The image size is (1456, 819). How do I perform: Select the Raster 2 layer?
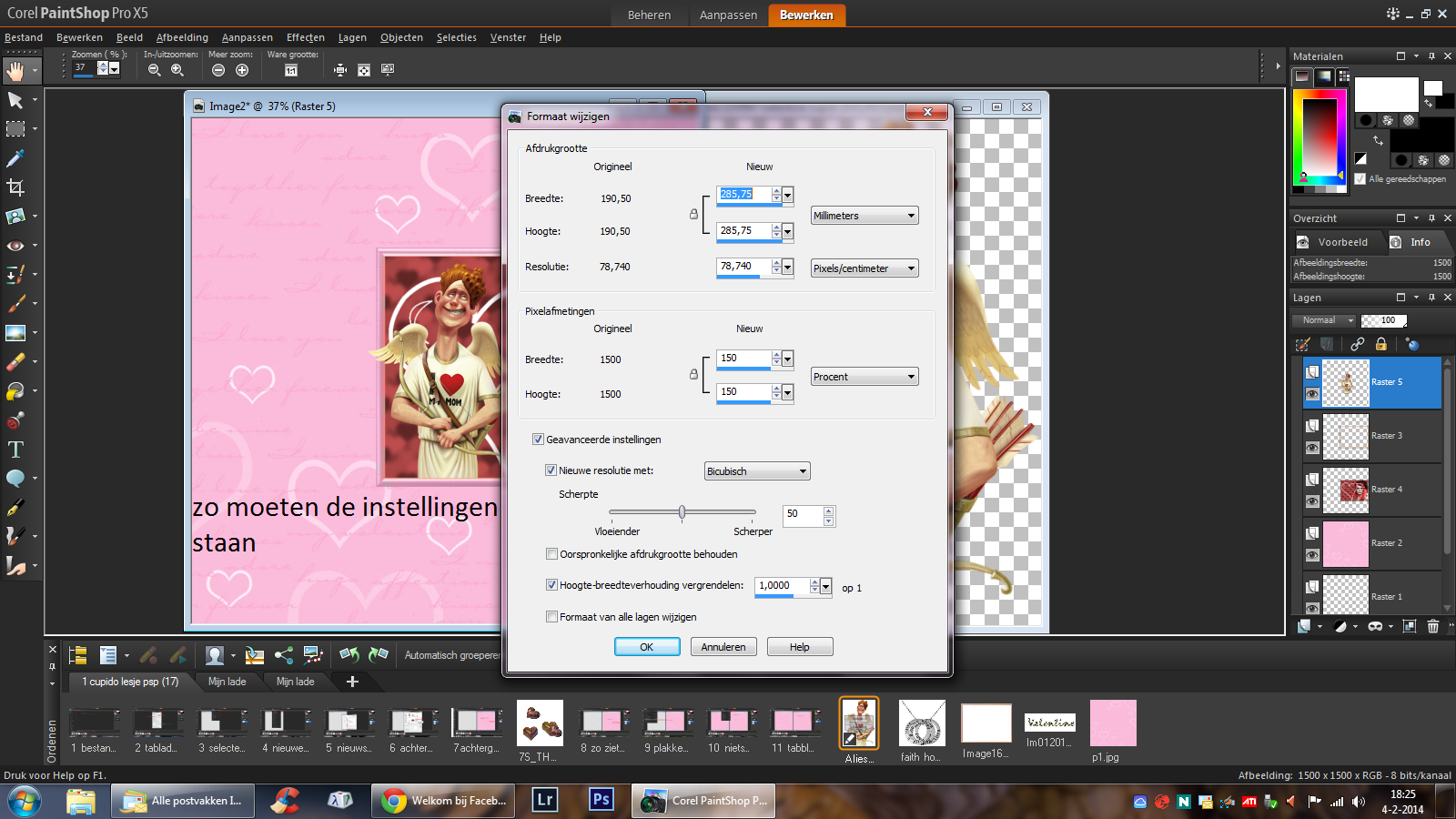point(1372,543)
